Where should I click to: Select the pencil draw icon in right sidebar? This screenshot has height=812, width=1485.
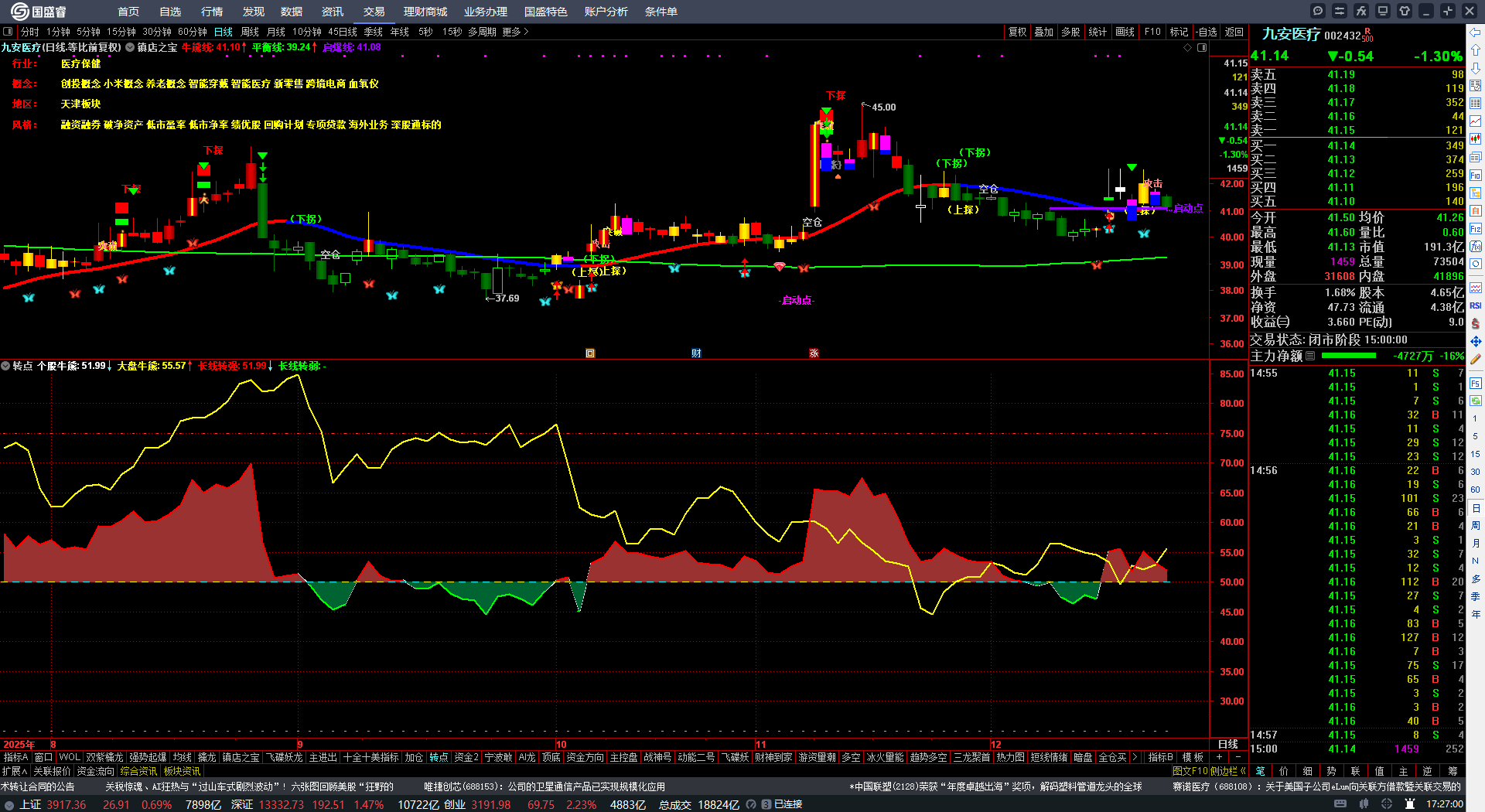click(1476, 359)
